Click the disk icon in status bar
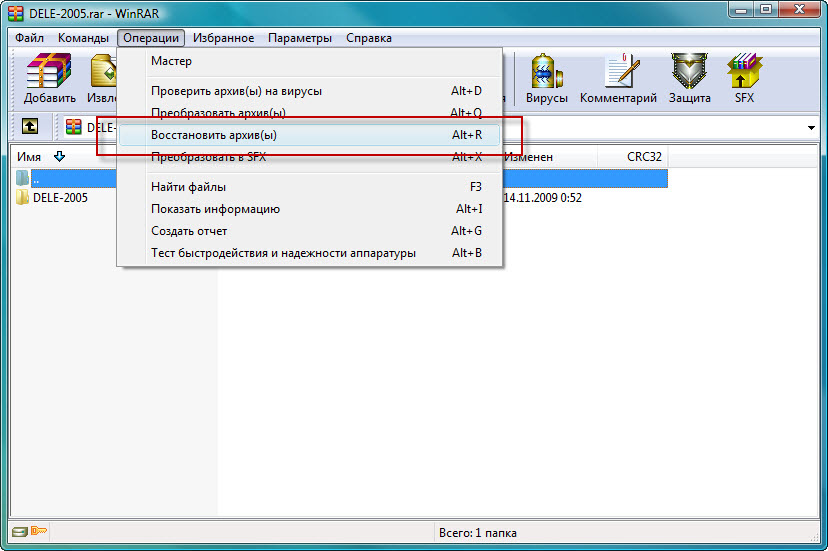This screenshot has height=551, width=828. pyautogui.click(x=20, y=531)
